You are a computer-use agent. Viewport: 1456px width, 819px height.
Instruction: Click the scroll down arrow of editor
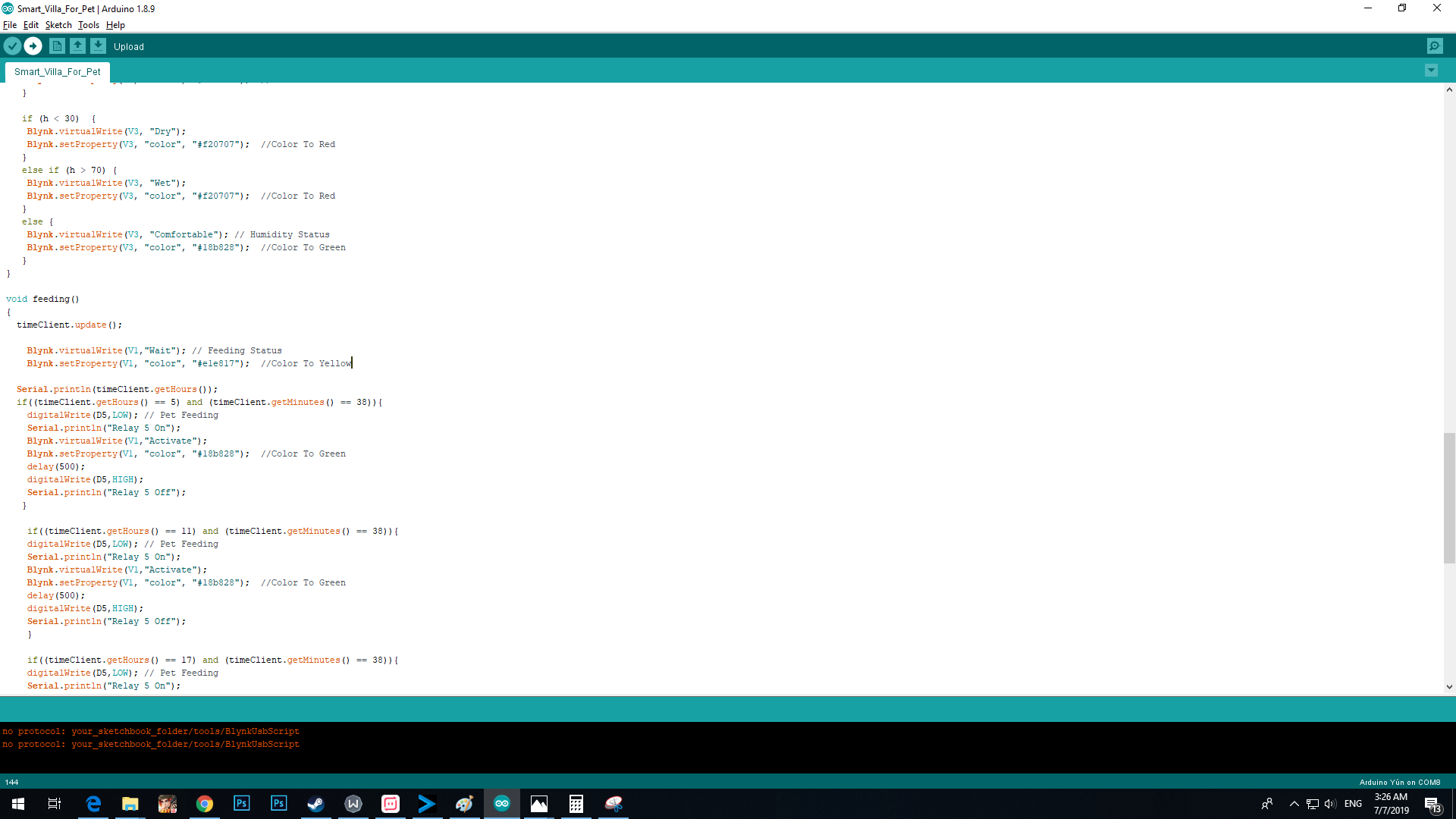[x=1449, y=687]
